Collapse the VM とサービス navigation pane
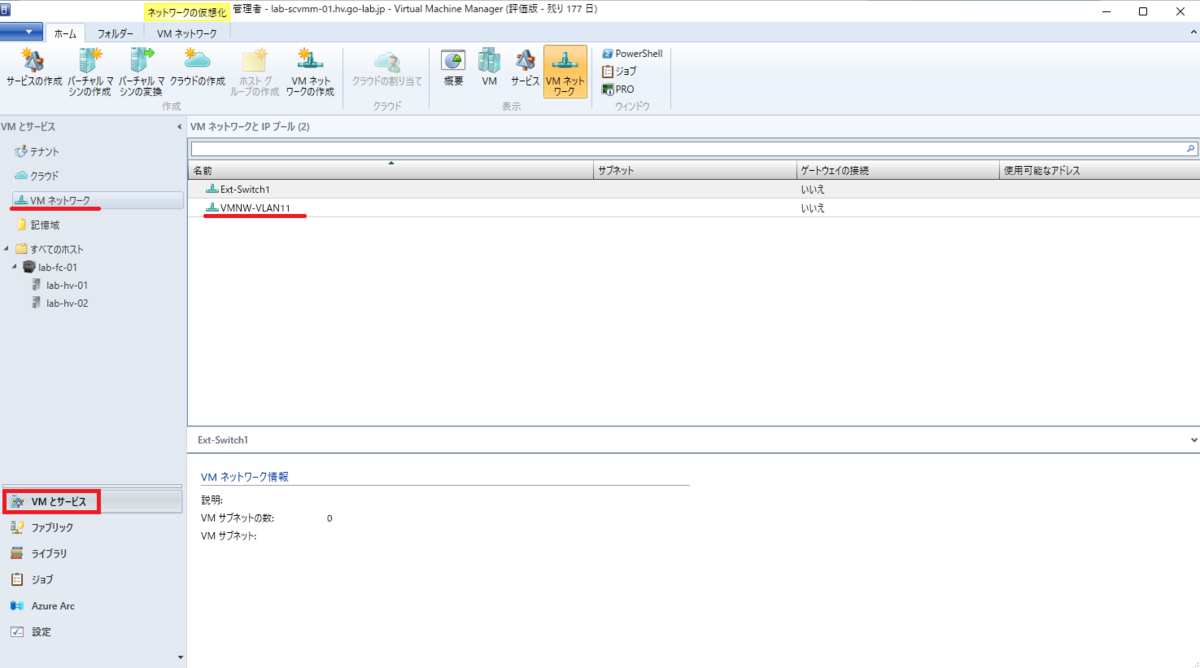Screen dimensions: 1200x668 click(x=179, y=127)
